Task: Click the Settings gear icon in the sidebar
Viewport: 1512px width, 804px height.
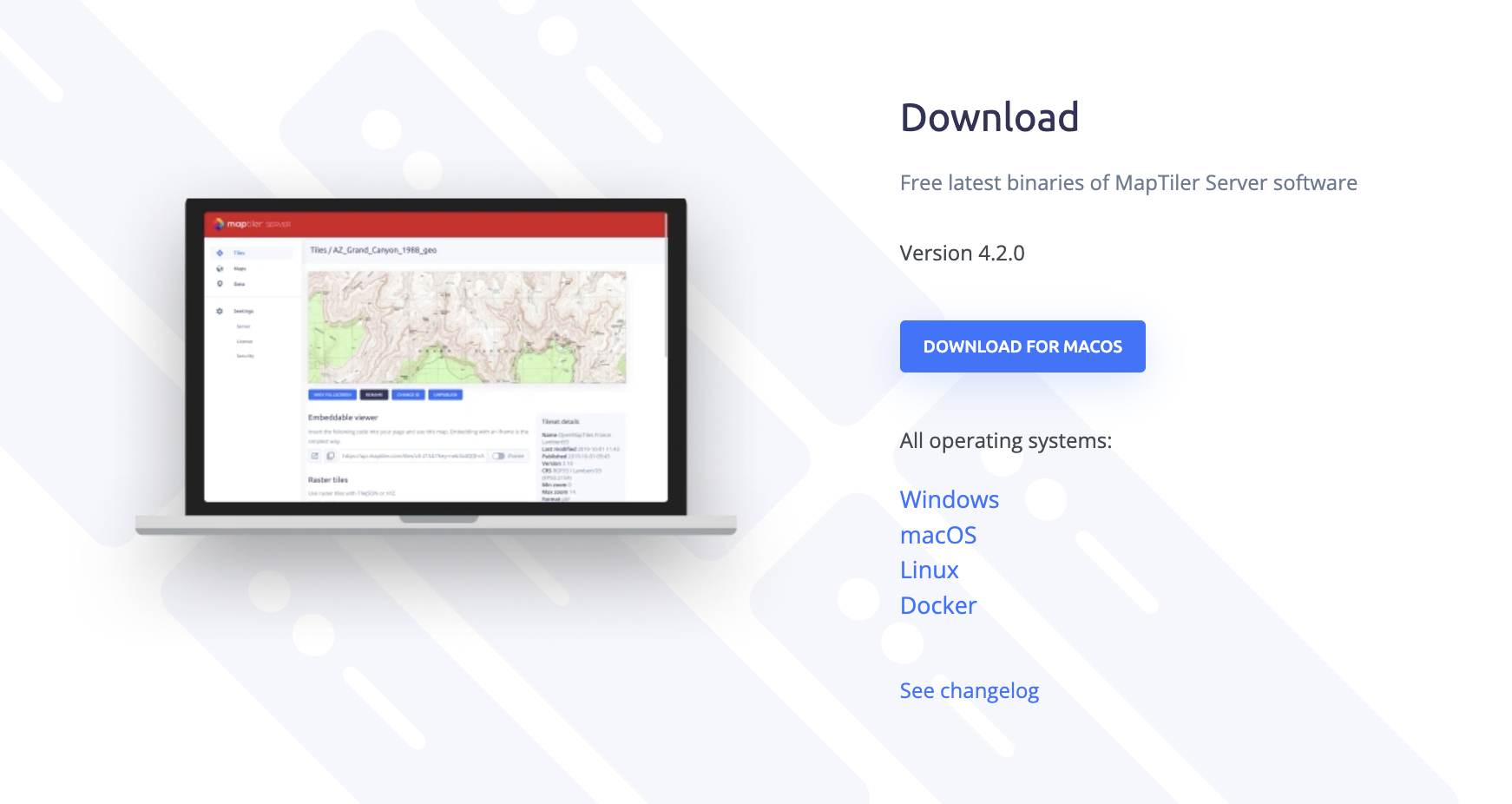Action: tap(220, 311)
